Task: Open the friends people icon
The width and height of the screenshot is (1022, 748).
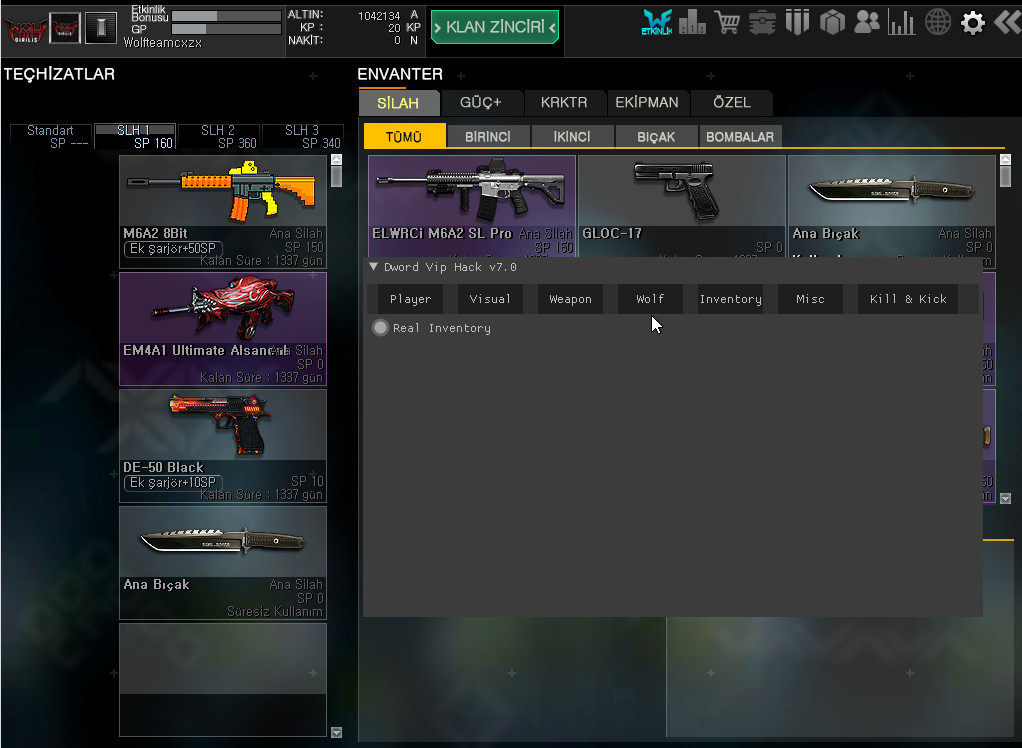Action: pyautogui.click(x=867, y=22)
